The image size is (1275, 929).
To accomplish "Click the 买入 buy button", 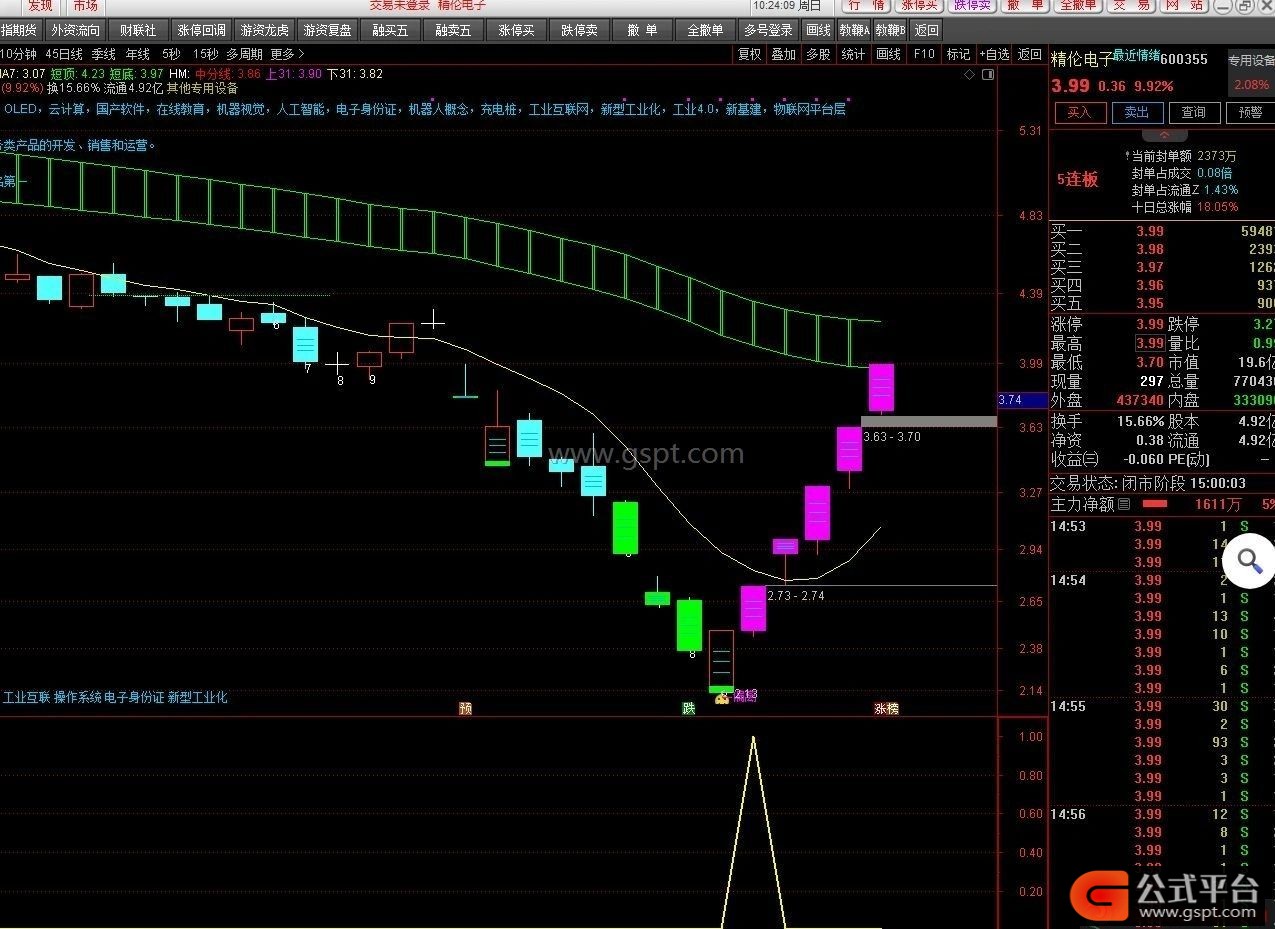I will (1079, 113).
